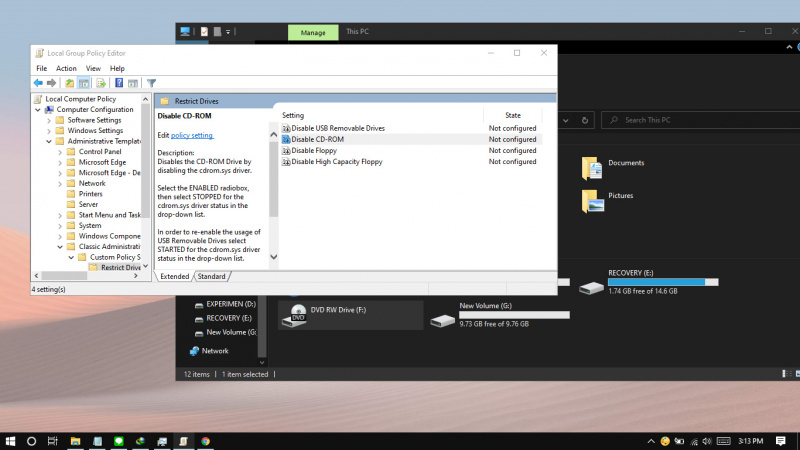Click the tree pane scroll right arrow
800x450 pixels.
[136, 276]
